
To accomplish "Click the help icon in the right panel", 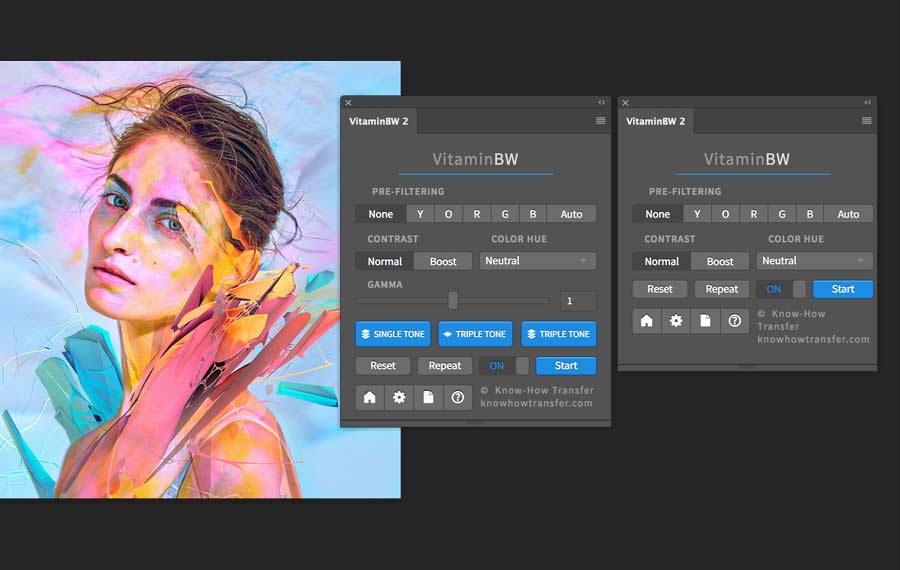I will [x=735, y=321].
